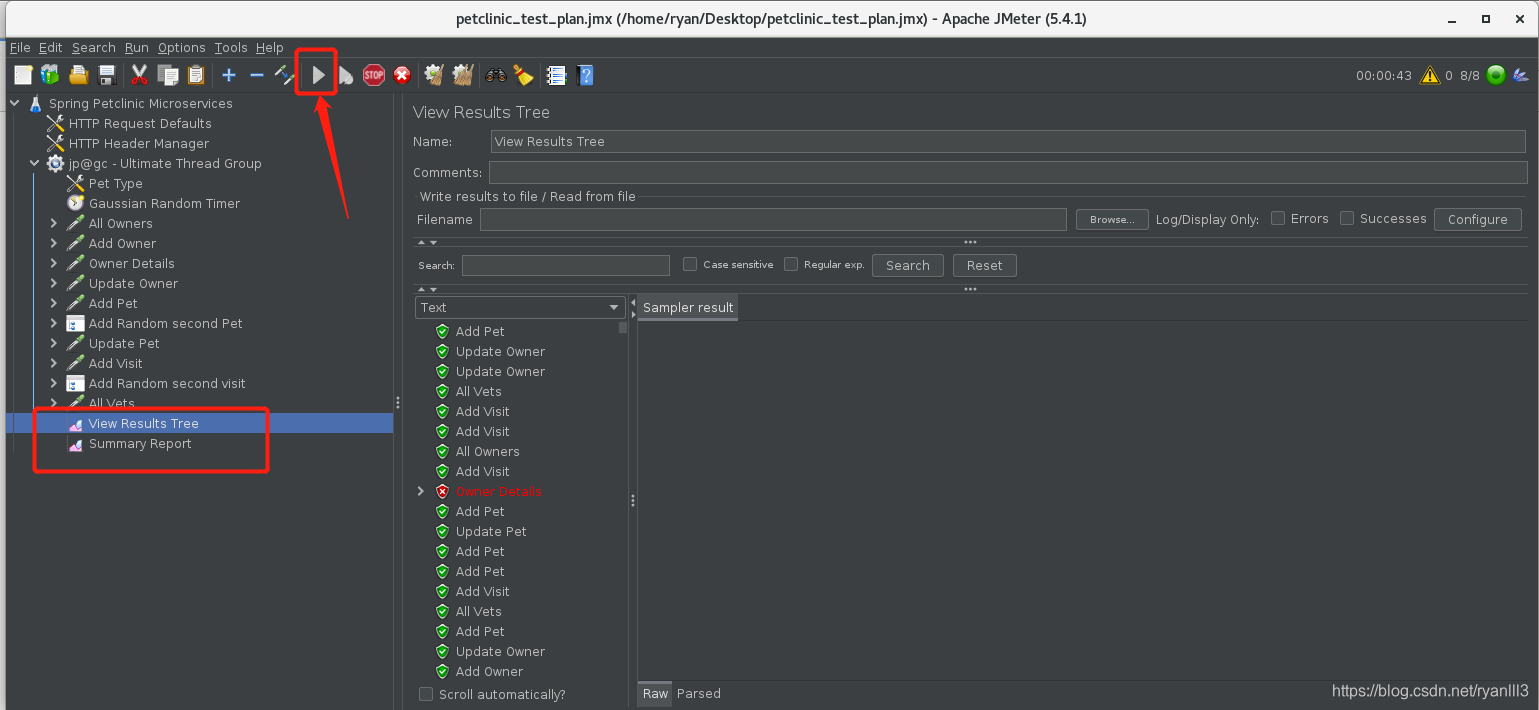
Task: Expand the Add Owner sampler node
Action: pyautogui.click(x=54, y=243)
